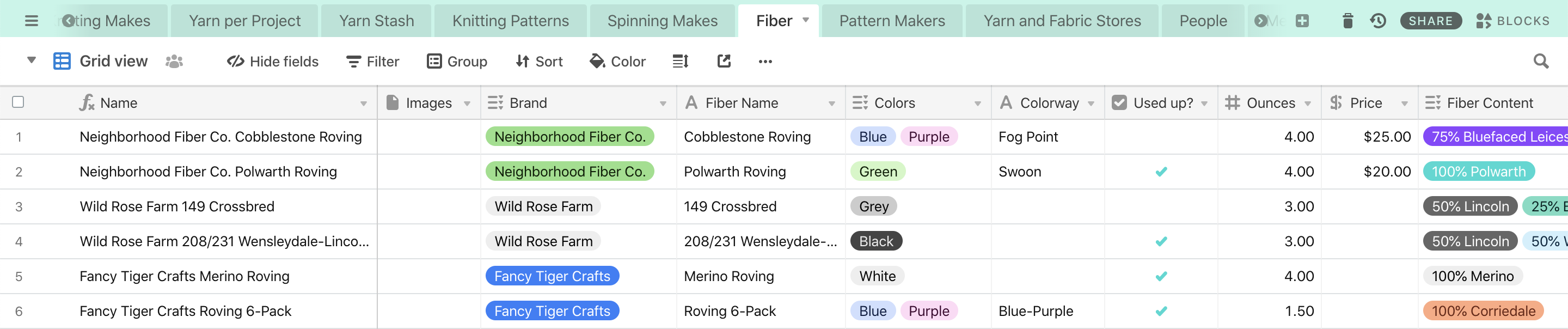Click the number icon in the Ounces header

click(x=1232, y=102)
